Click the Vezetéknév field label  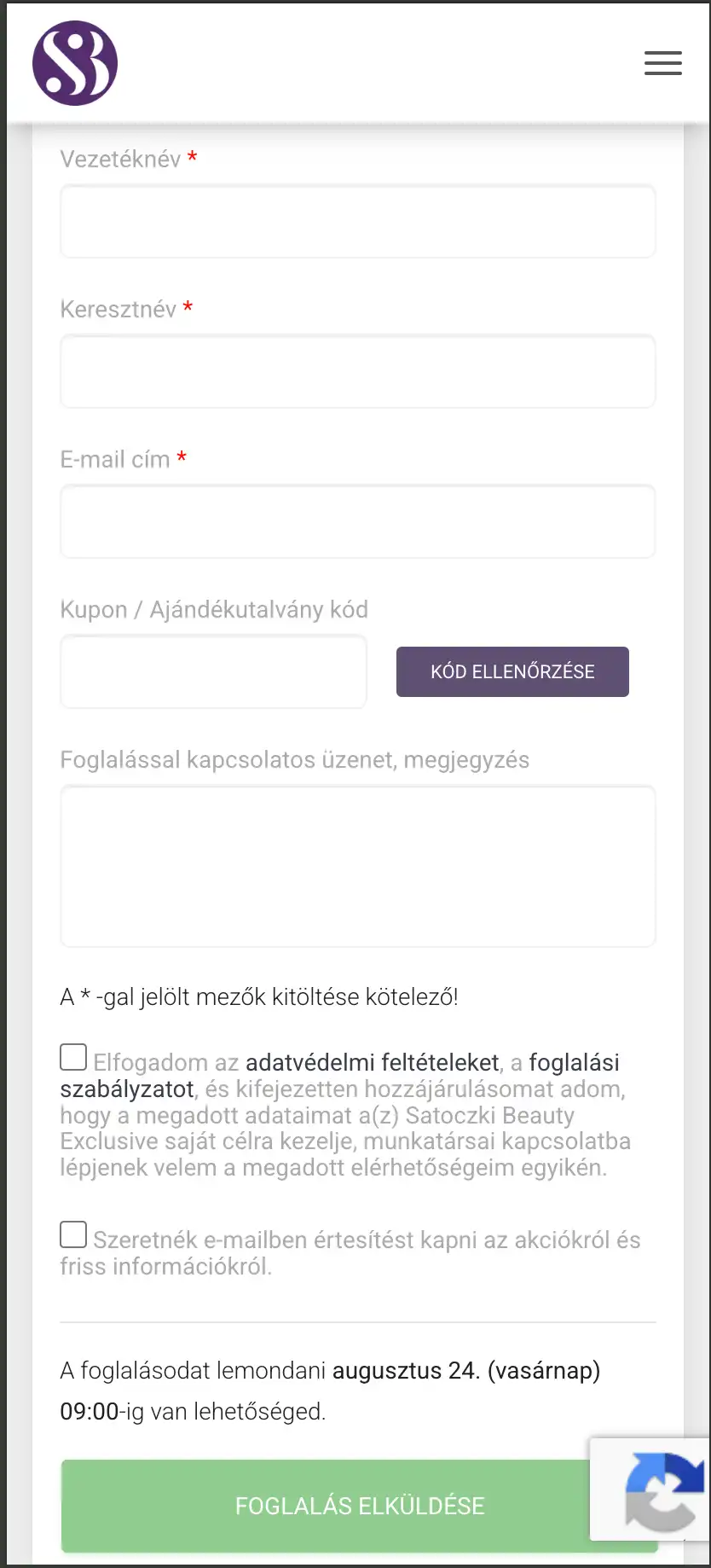click(120, 159)
